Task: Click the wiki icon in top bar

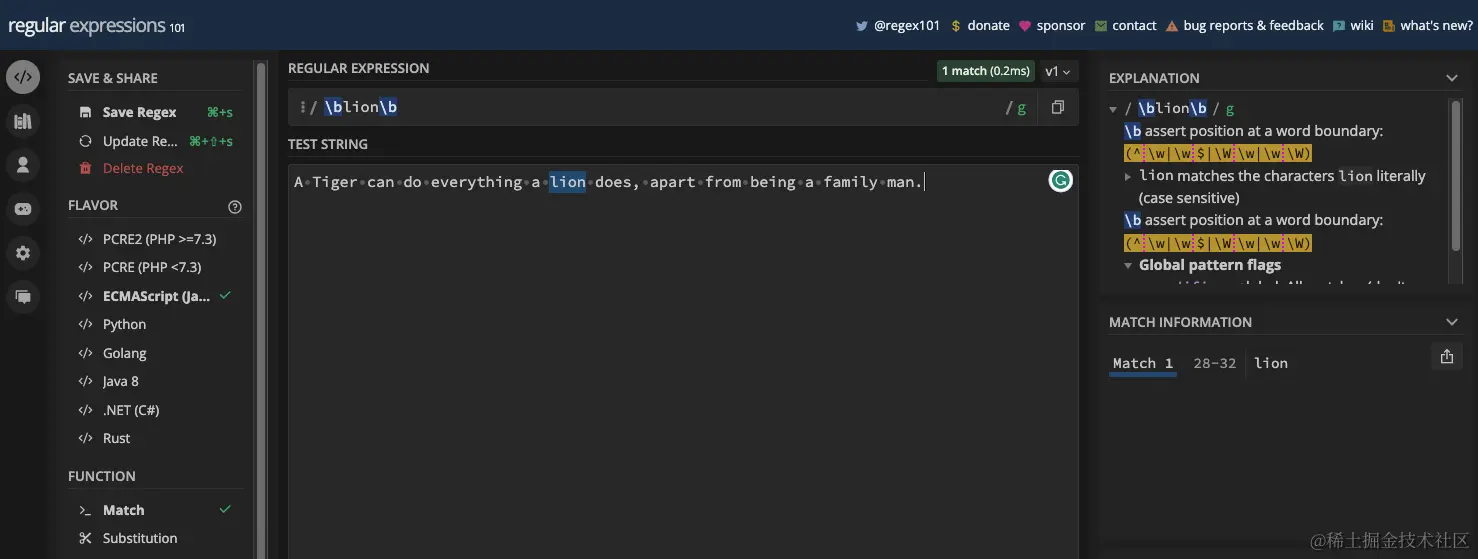Action: coord(1338,26)
